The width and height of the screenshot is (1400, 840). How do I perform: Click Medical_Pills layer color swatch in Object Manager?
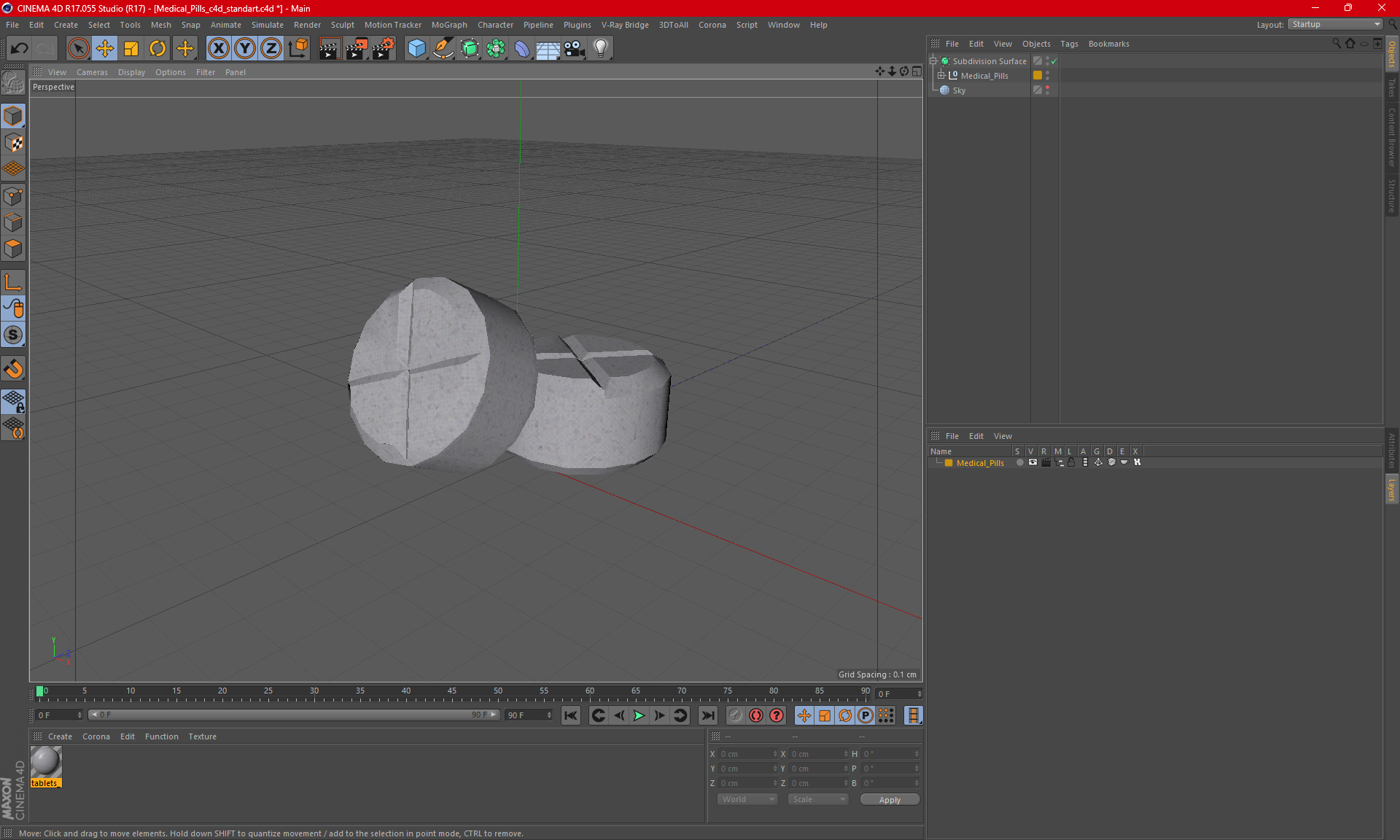[1037, 75]
